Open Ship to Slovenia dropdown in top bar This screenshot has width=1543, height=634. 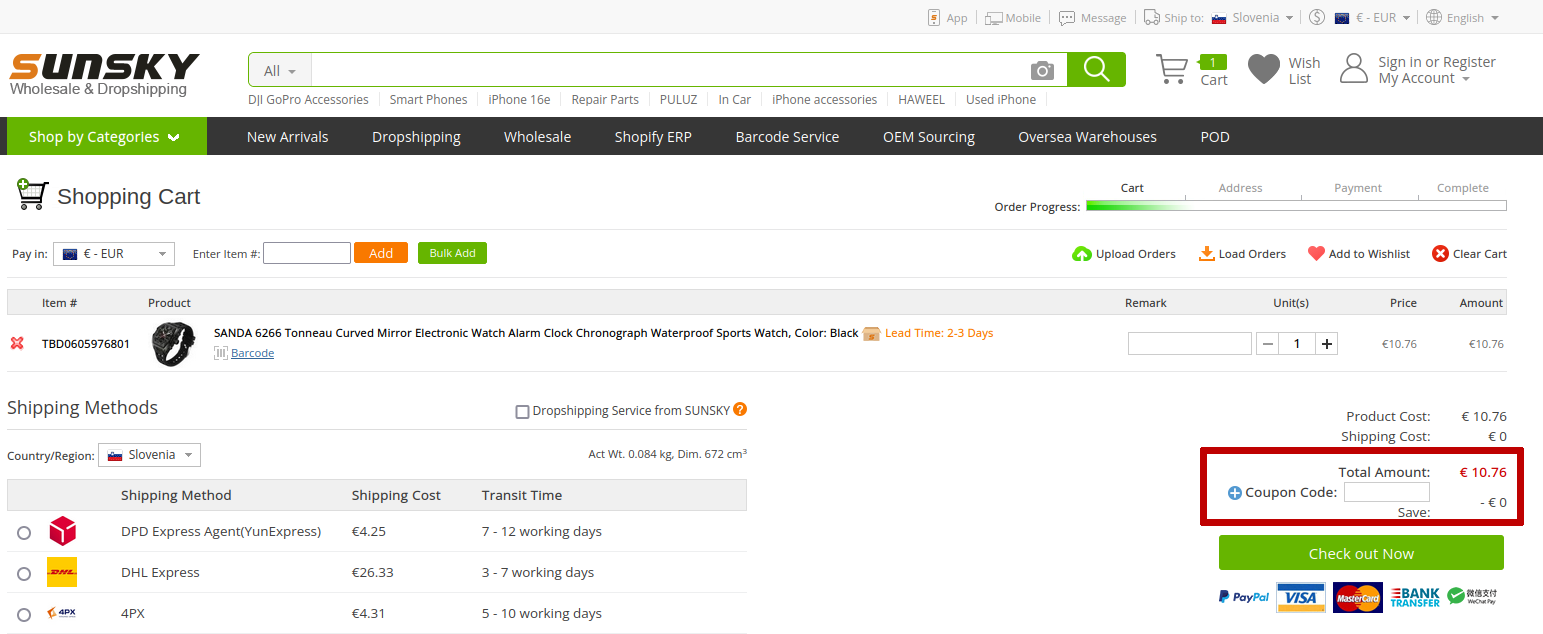coord(1252,17)
